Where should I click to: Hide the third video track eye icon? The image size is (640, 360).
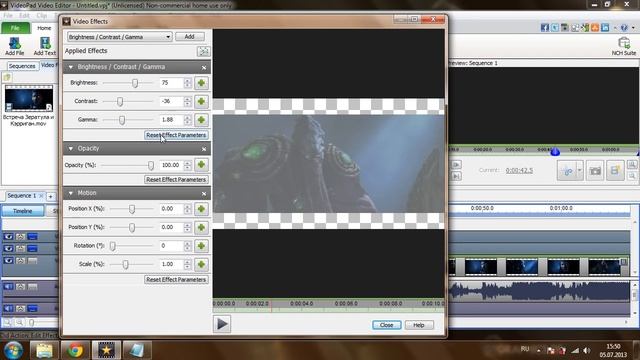click(x=8, y=260)
